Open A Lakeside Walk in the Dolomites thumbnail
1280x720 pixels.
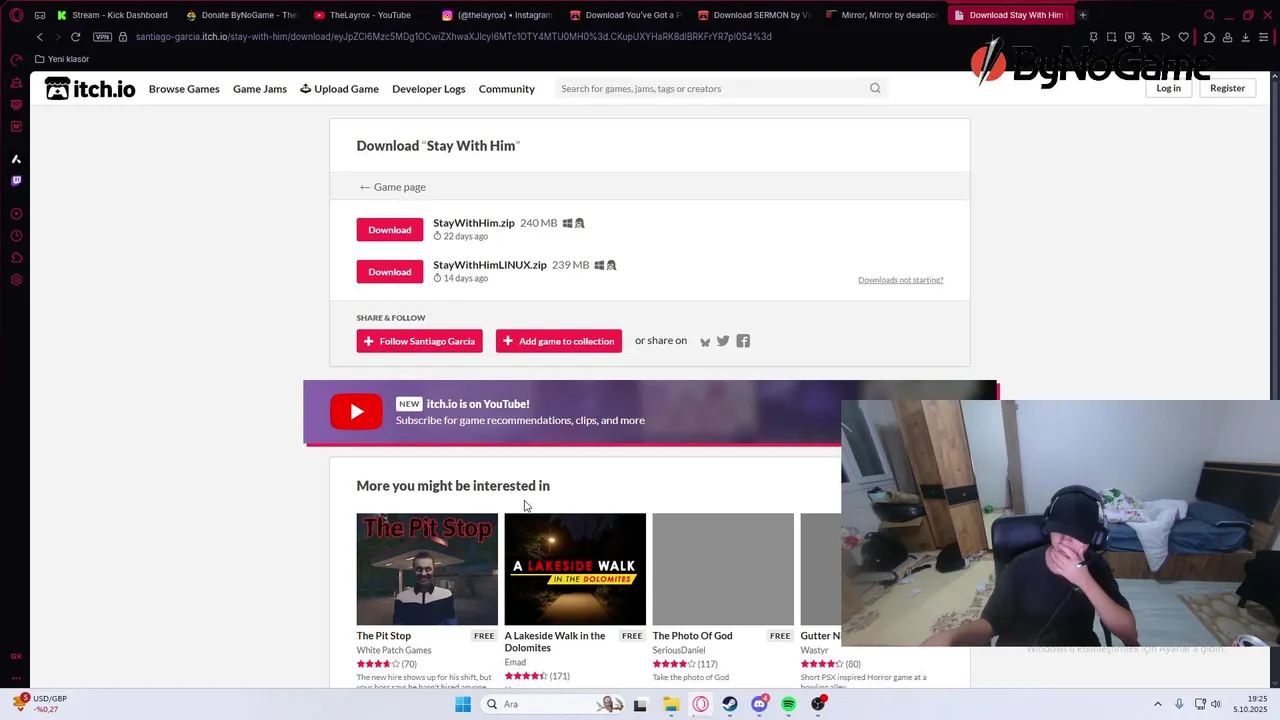[x=575, y=569]
